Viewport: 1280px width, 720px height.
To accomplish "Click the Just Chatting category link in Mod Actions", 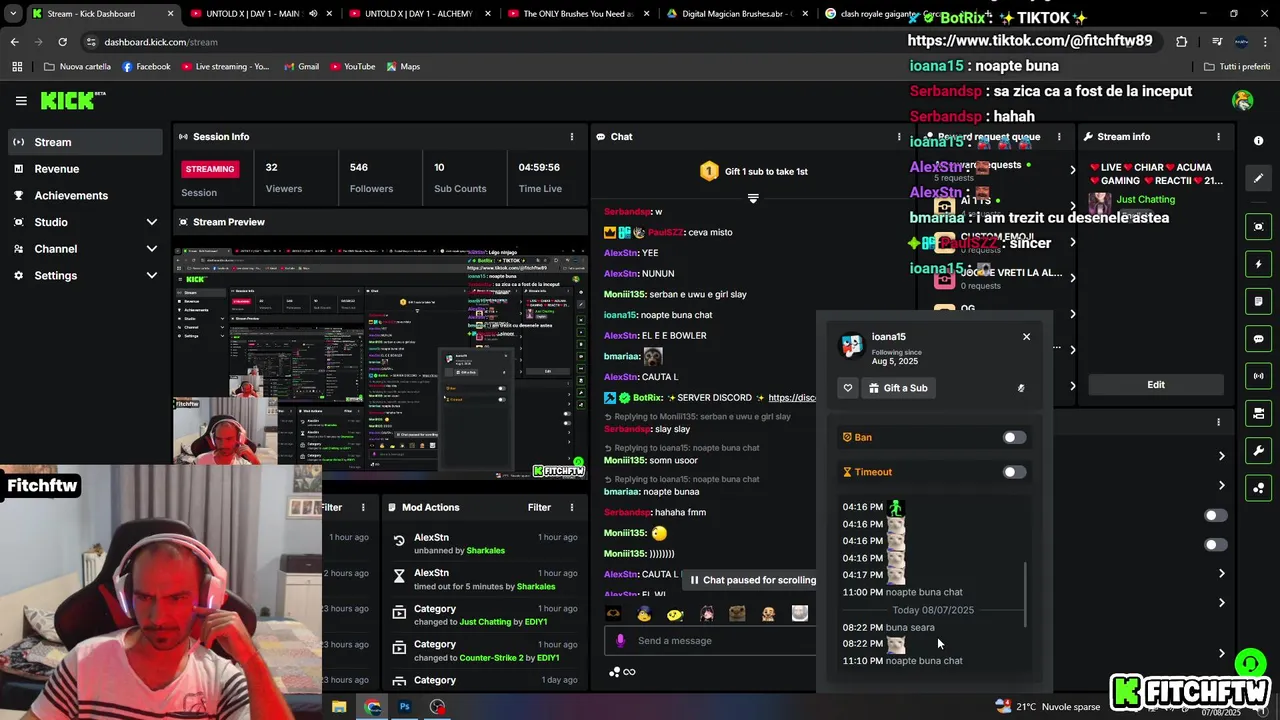I will point(485,622).
